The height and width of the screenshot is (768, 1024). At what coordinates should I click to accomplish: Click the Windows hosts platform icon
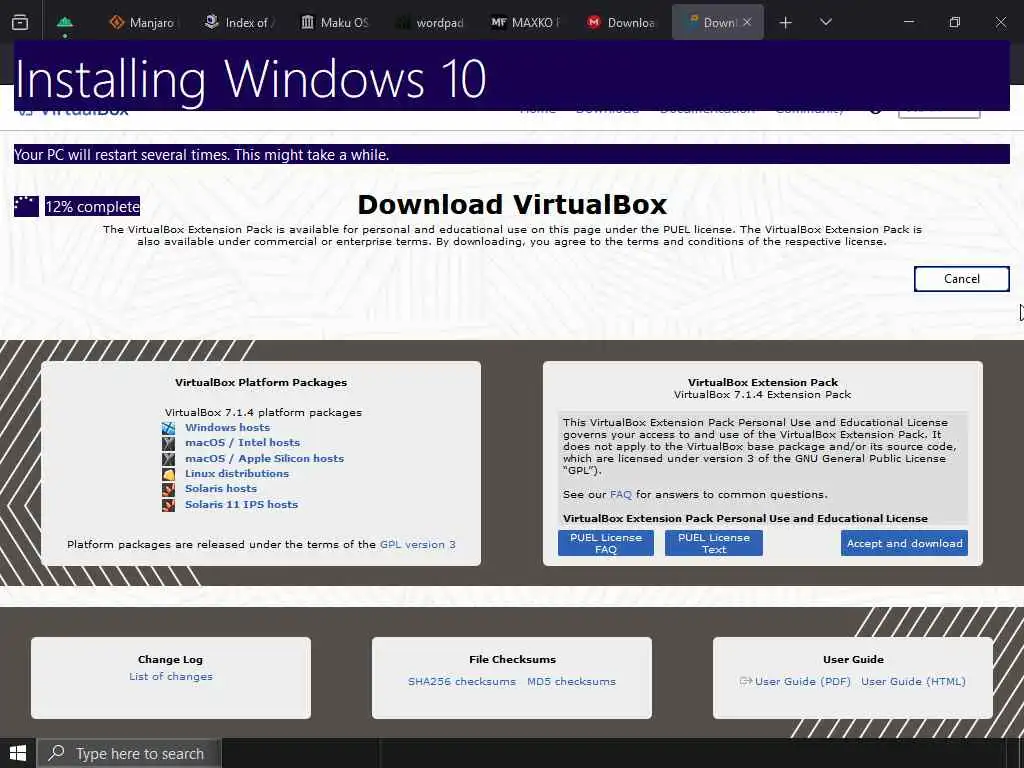(x=168, y=428)
